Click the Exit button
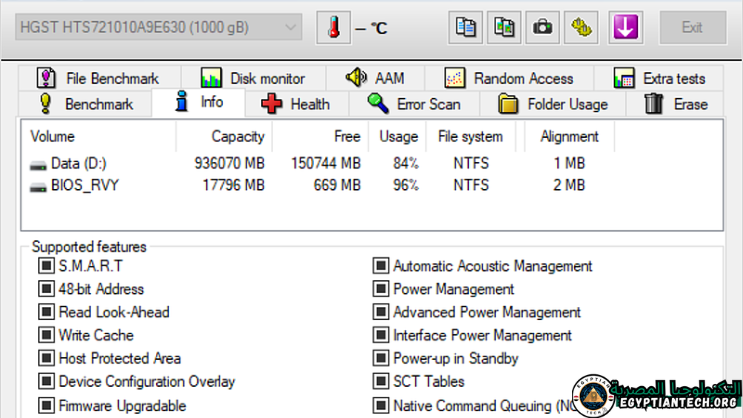Screen dimensions: 743x418 [691, 27]
